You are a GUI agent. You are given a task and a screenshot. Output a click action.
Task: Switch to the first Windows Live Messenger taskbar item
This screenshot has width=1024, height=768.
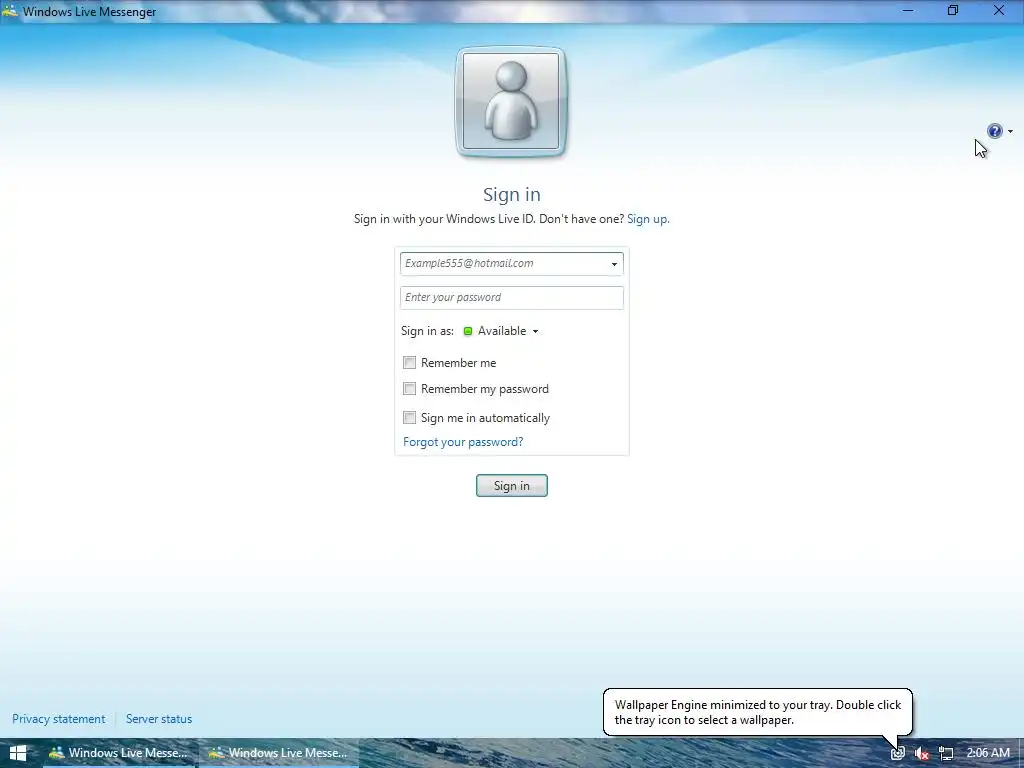pos(119,753)
